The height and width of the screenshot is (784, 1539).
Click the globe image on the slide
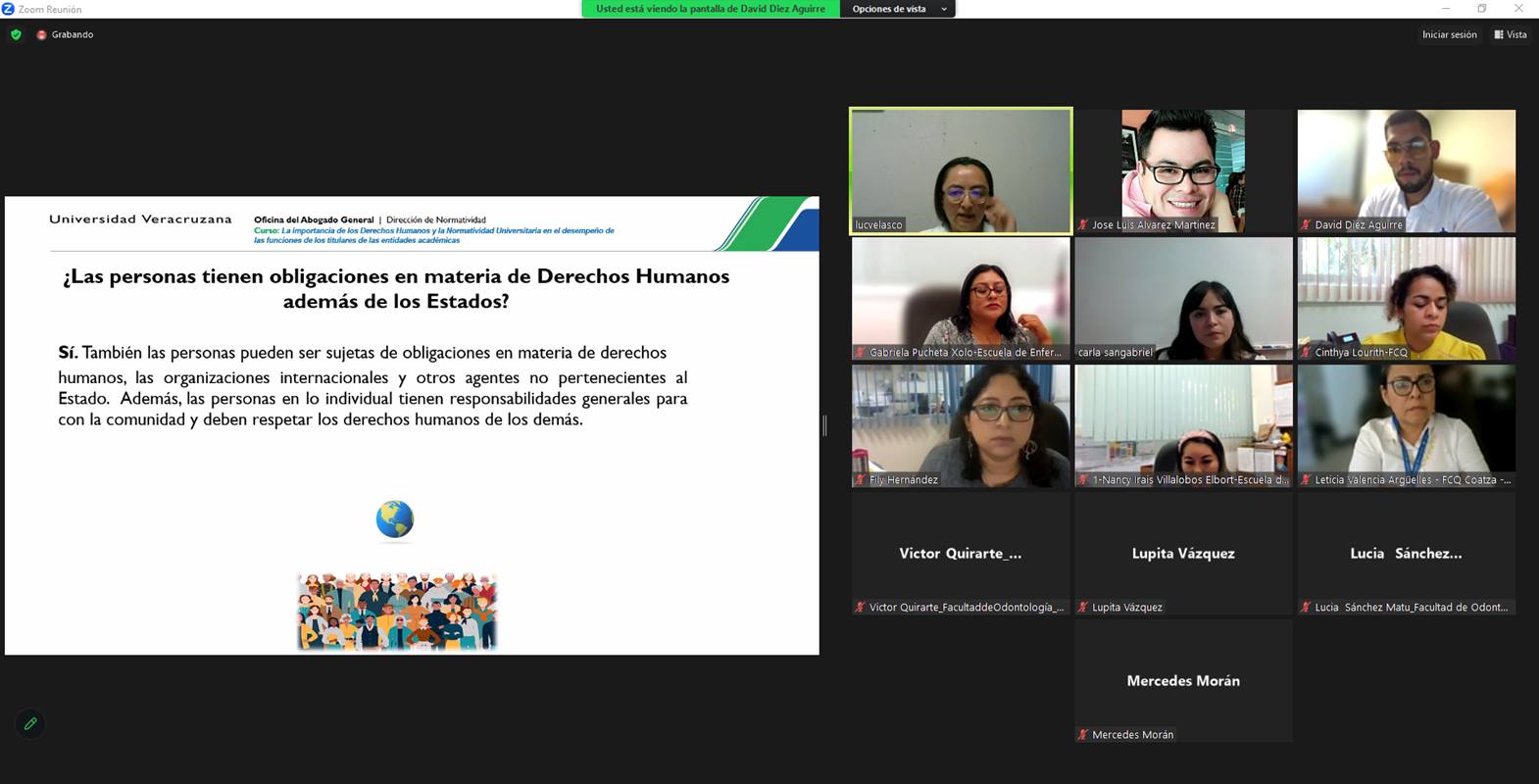pyautogui.click(x=395, y=519)
